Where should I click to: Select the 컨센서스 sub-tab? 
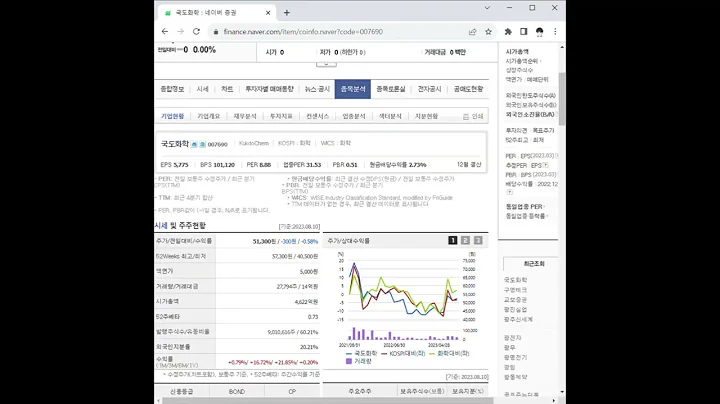click(317, 117)
